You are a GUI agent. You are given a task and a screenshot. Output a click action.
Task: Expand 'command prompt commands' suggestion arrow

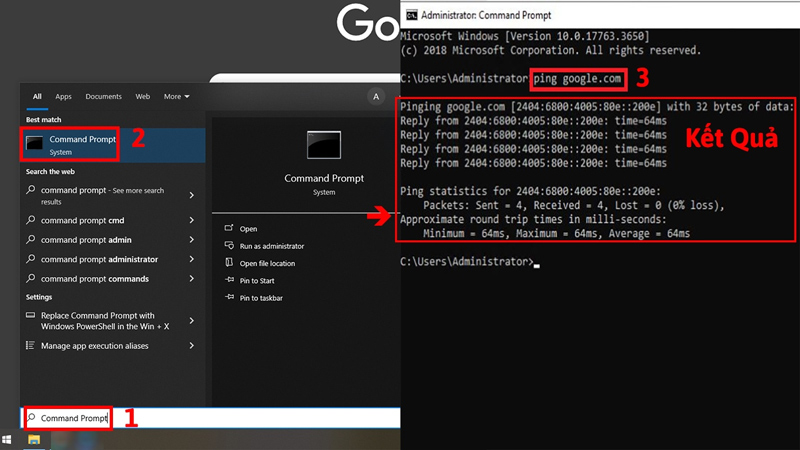point(191,279)
